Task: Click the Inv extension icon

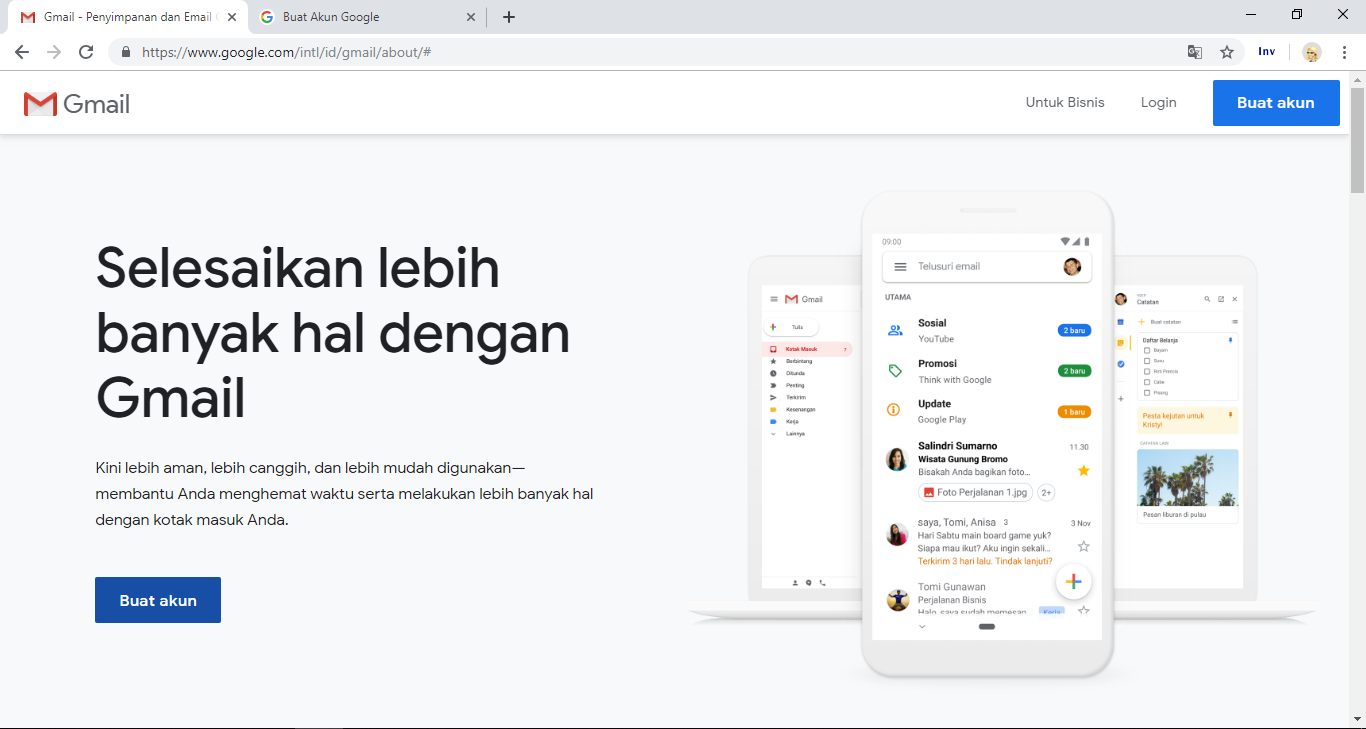Action: (1267, 52)
